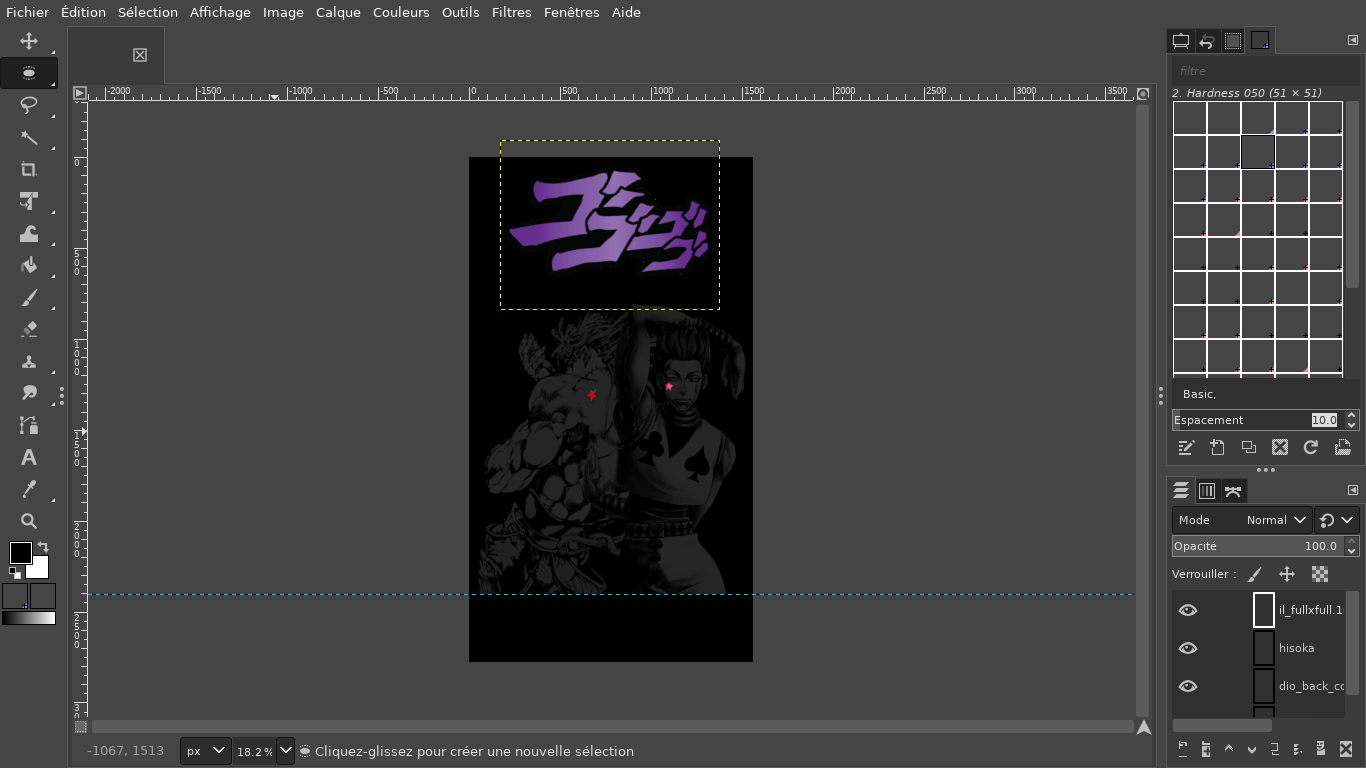This screenshot has height=768, width=1366.
Task: Open layers dock tab configuration menu
Action: 1353,490
